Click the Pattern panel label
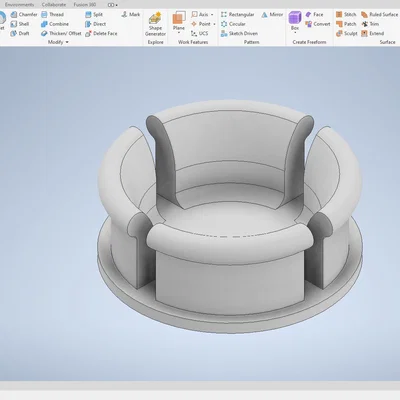Viewport: 400px width, 400px height. [x=251, y=42]
